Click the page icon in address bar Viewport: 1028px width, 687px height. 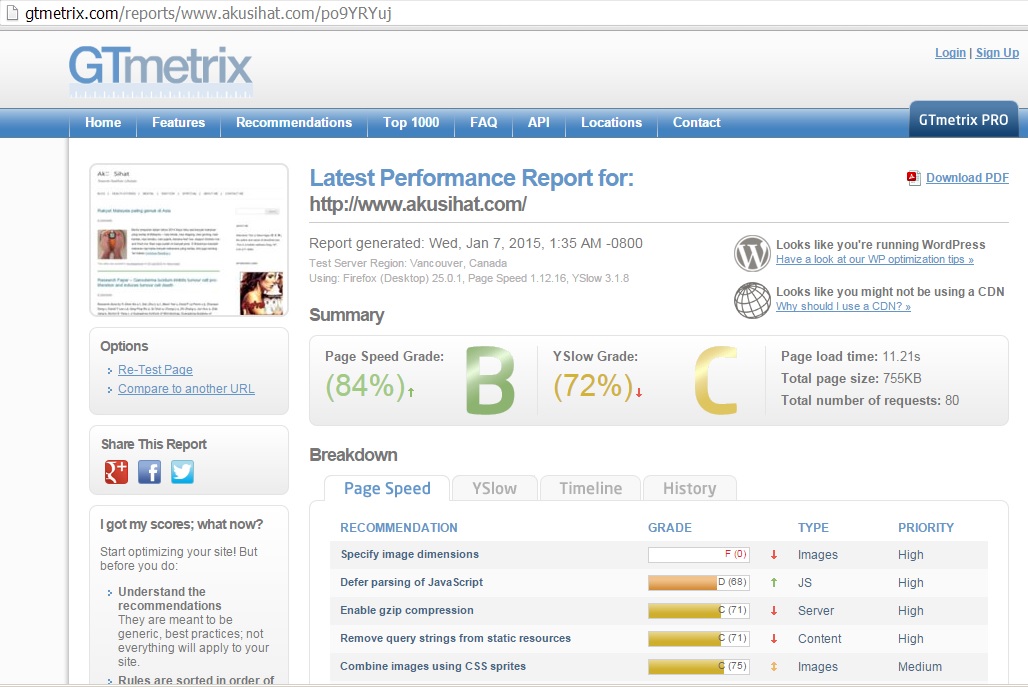click(x=12, y=12)
